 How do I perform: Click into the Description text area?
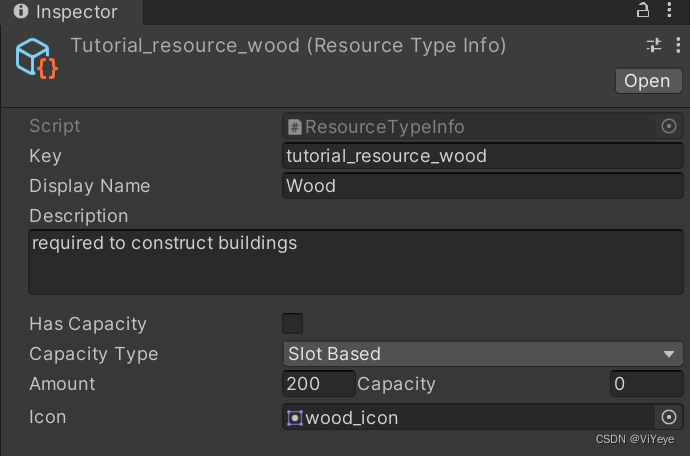[355, 262]
